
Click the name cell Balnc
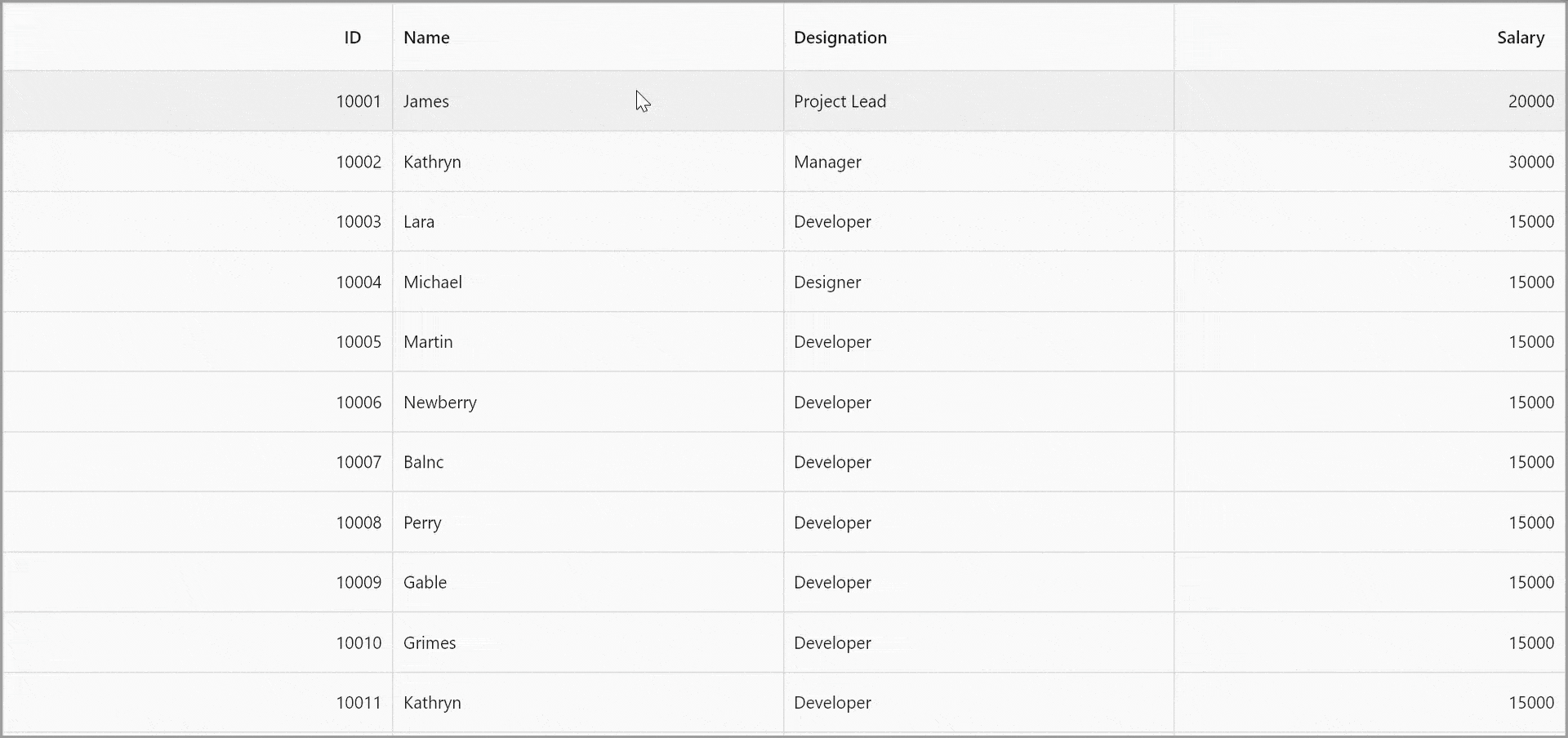424,462
